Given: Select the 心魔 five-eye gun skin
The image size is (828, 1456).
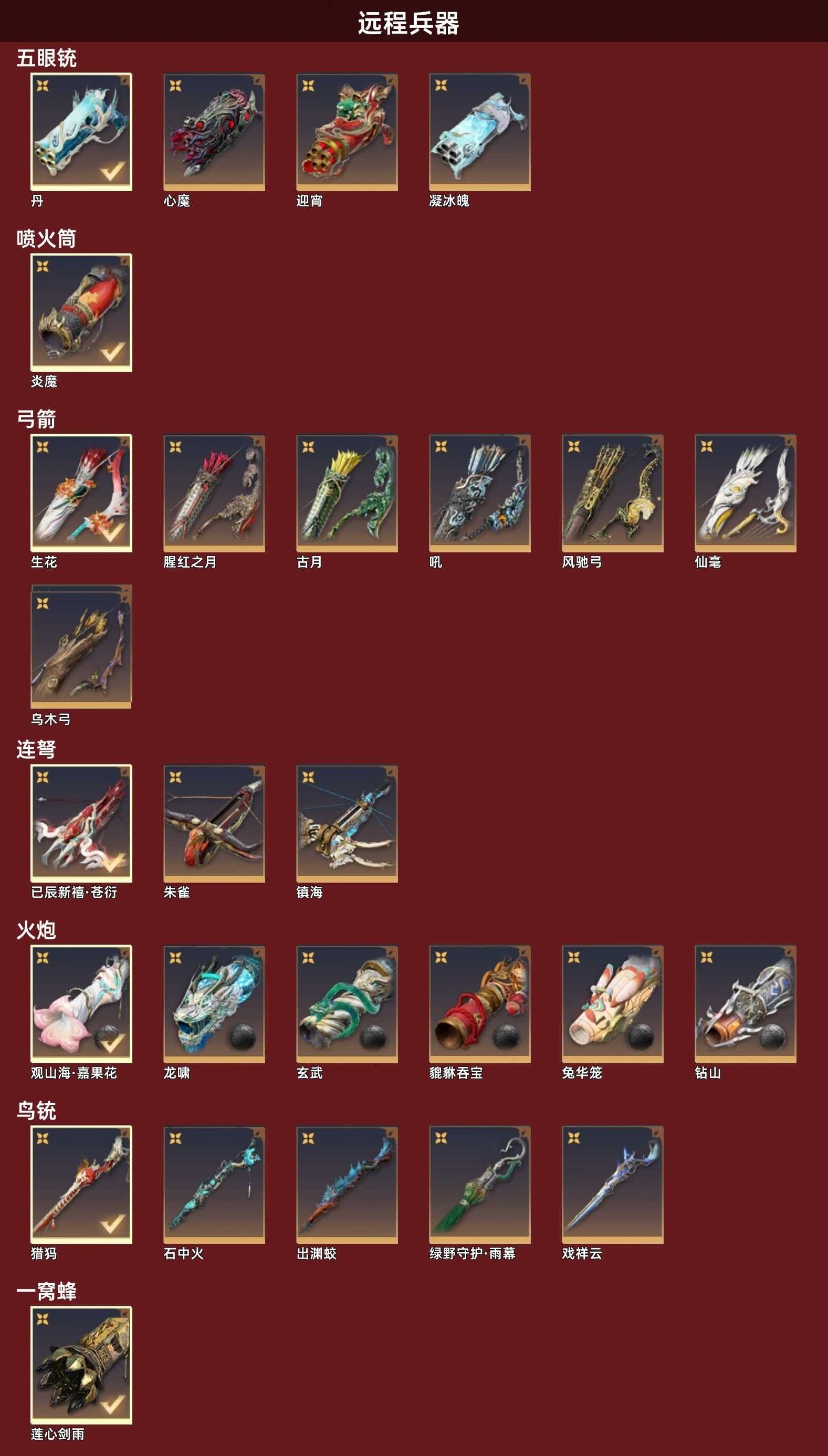Looking at the screenshot, I should coord(214,132).
